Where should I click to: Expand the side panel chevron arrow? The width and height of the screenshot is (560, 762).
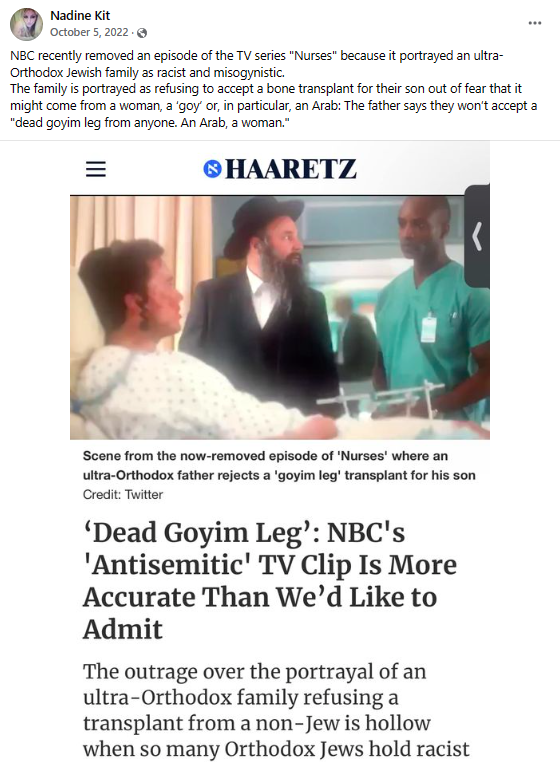click(x=478, y=236)
